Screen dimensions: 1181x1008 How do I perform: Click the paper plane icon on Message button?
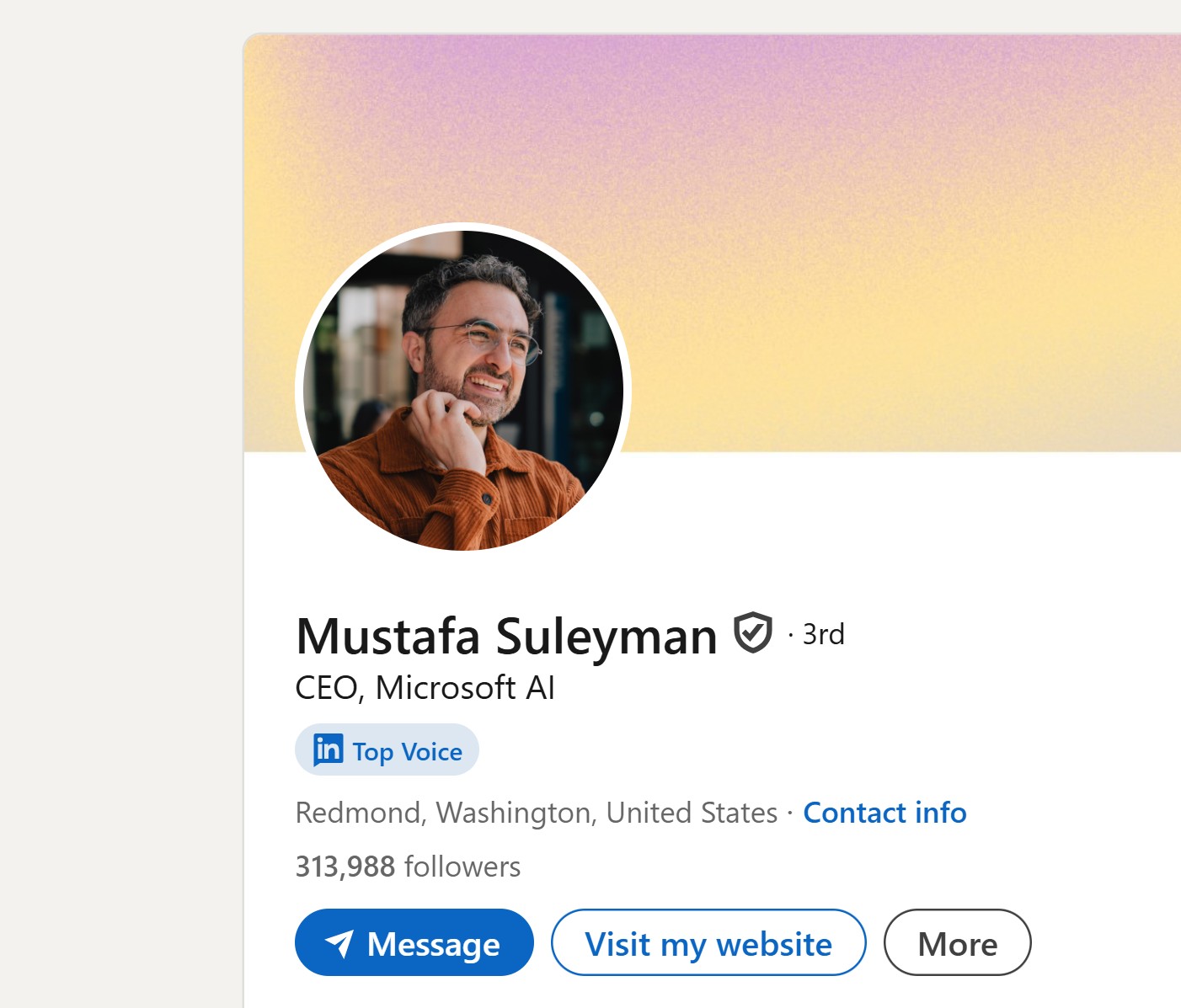click(x=339, y=944)
